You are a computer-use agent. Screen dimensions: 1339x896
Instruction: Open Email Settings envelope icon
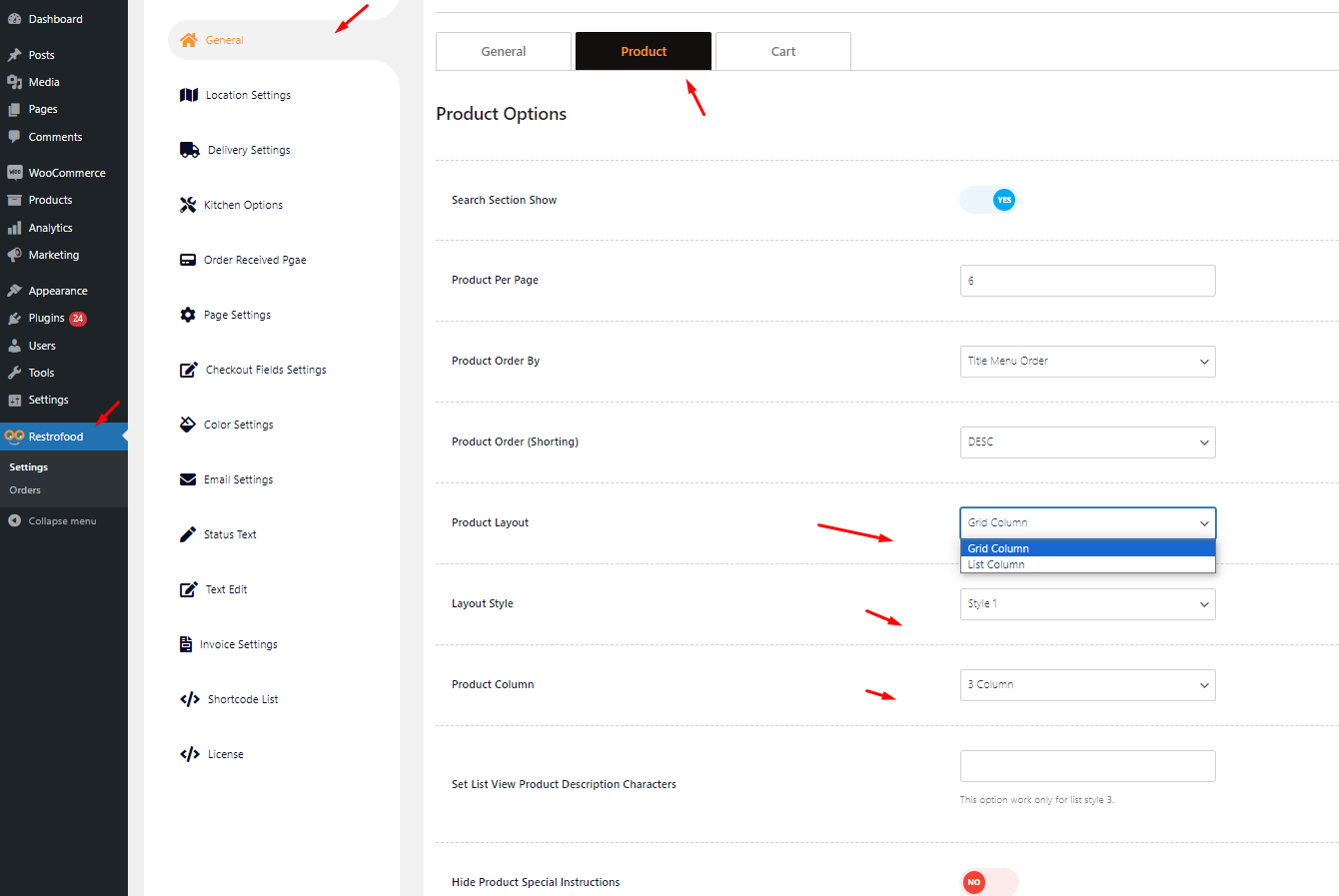click(188, 478)
